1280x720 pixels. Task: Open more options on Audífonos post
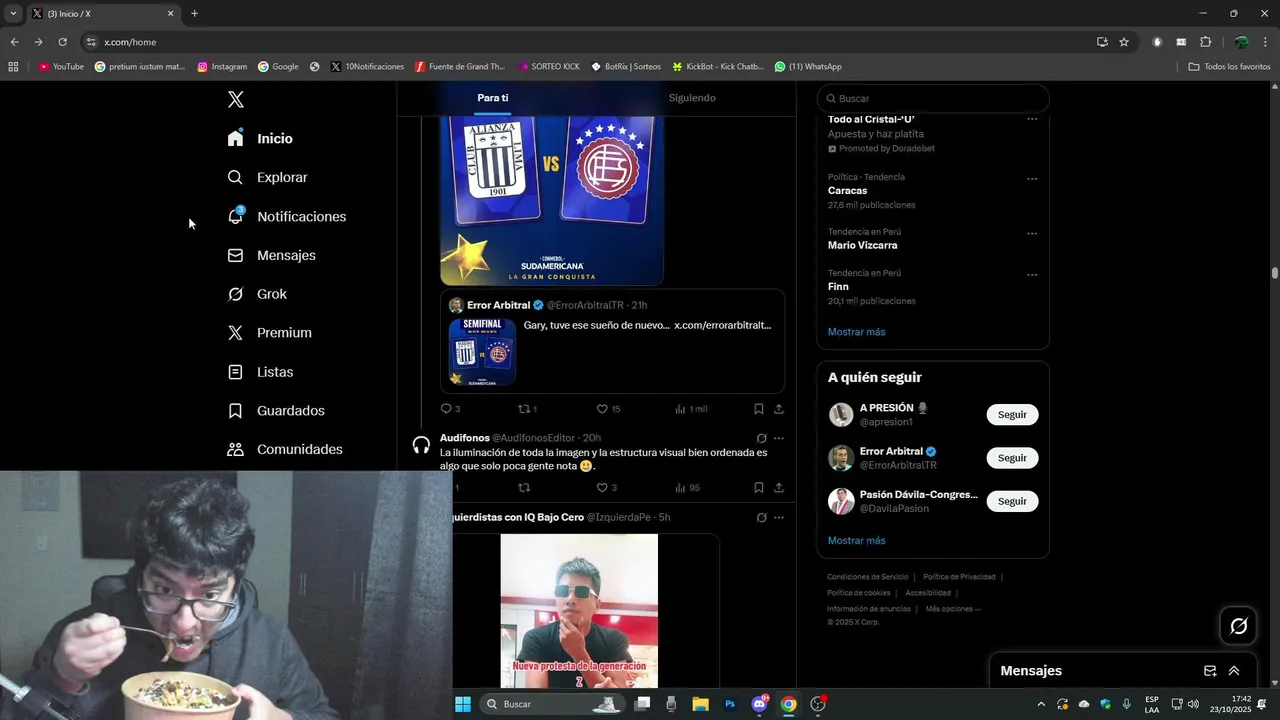coord(779,438)
